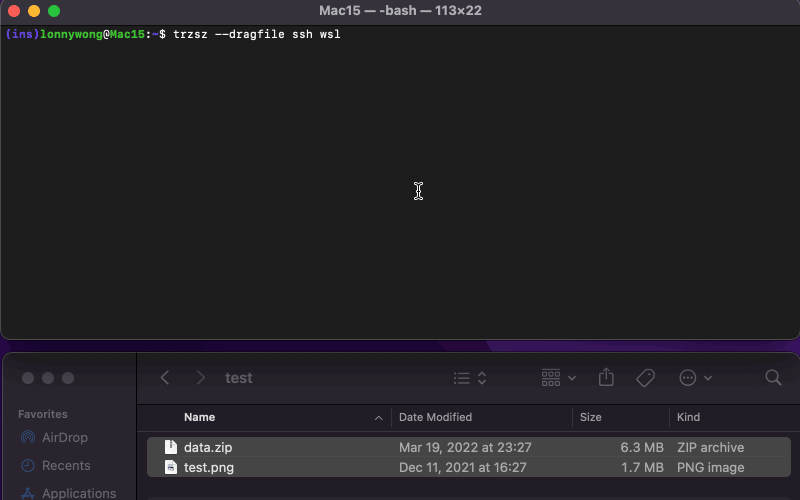800x500 pixels.
Task: Open the Finder list view switcher
Action: 470,378
